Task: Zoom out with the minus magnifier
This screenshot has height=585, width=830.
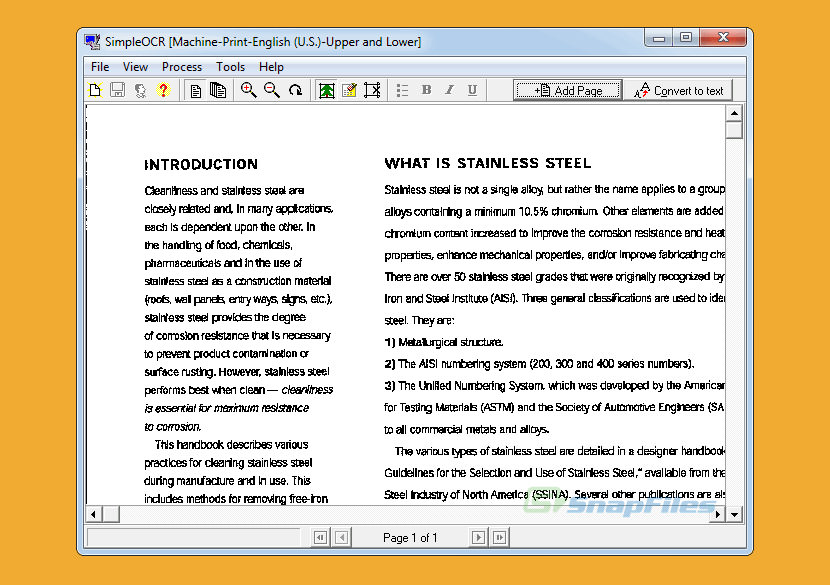Action: [x=272, y=91]
